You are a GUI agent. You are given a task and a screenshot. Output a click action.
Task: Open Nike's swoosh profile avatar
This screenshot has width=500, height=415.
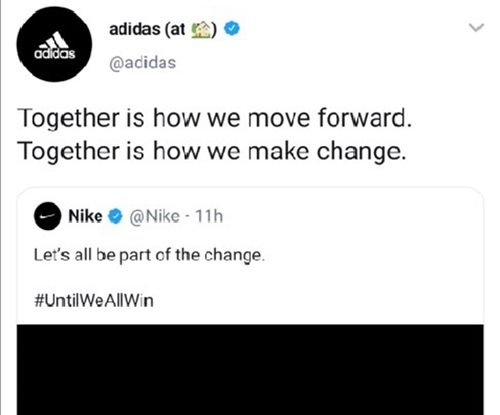coord(47,216)
